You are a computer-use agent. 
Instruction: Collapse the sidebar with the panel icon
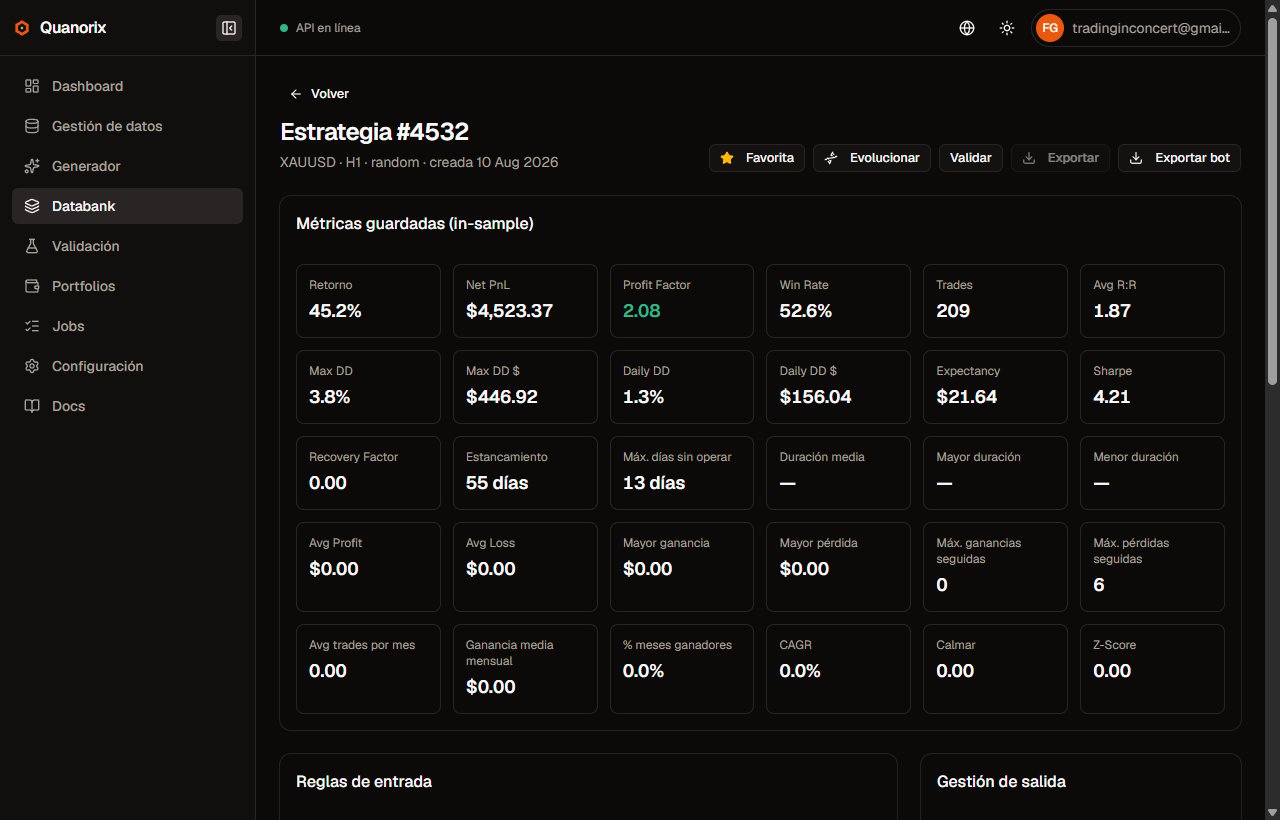point(229,28)
